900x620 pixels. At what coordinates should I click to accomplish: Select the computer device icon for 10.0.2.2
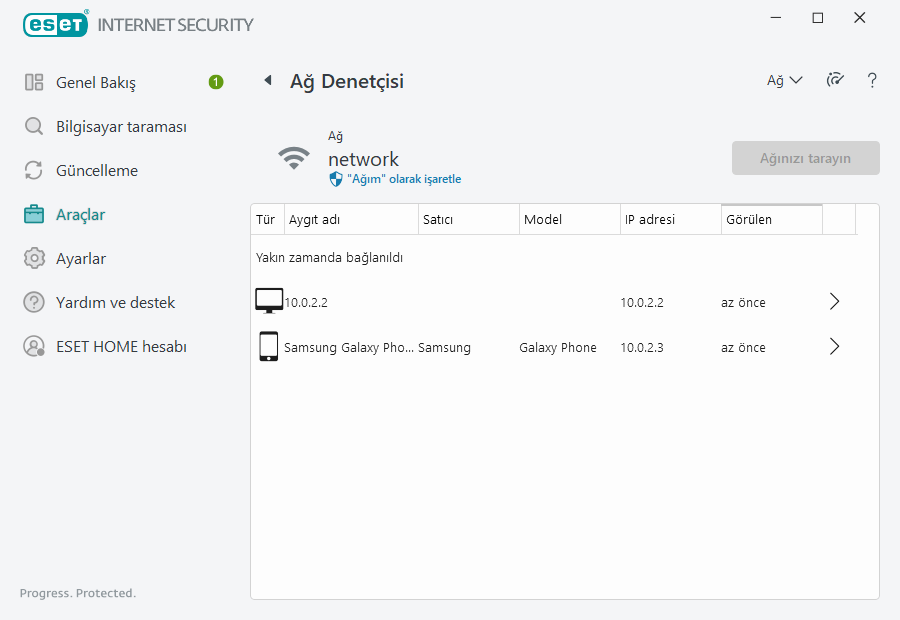[x=269, y=301]
